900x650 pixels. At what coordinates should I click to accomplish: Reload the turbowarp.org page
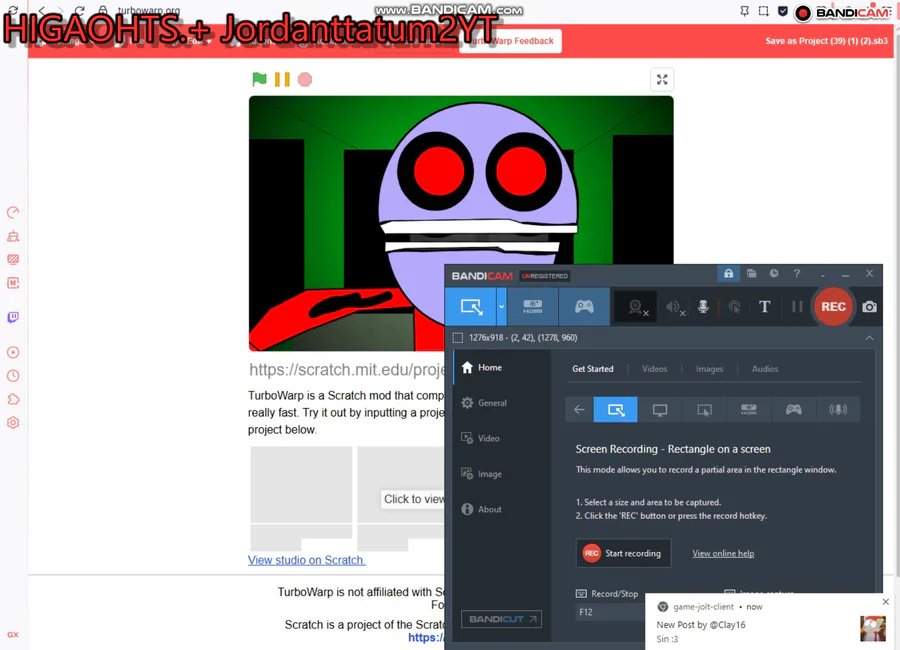(x=80, y=10)
